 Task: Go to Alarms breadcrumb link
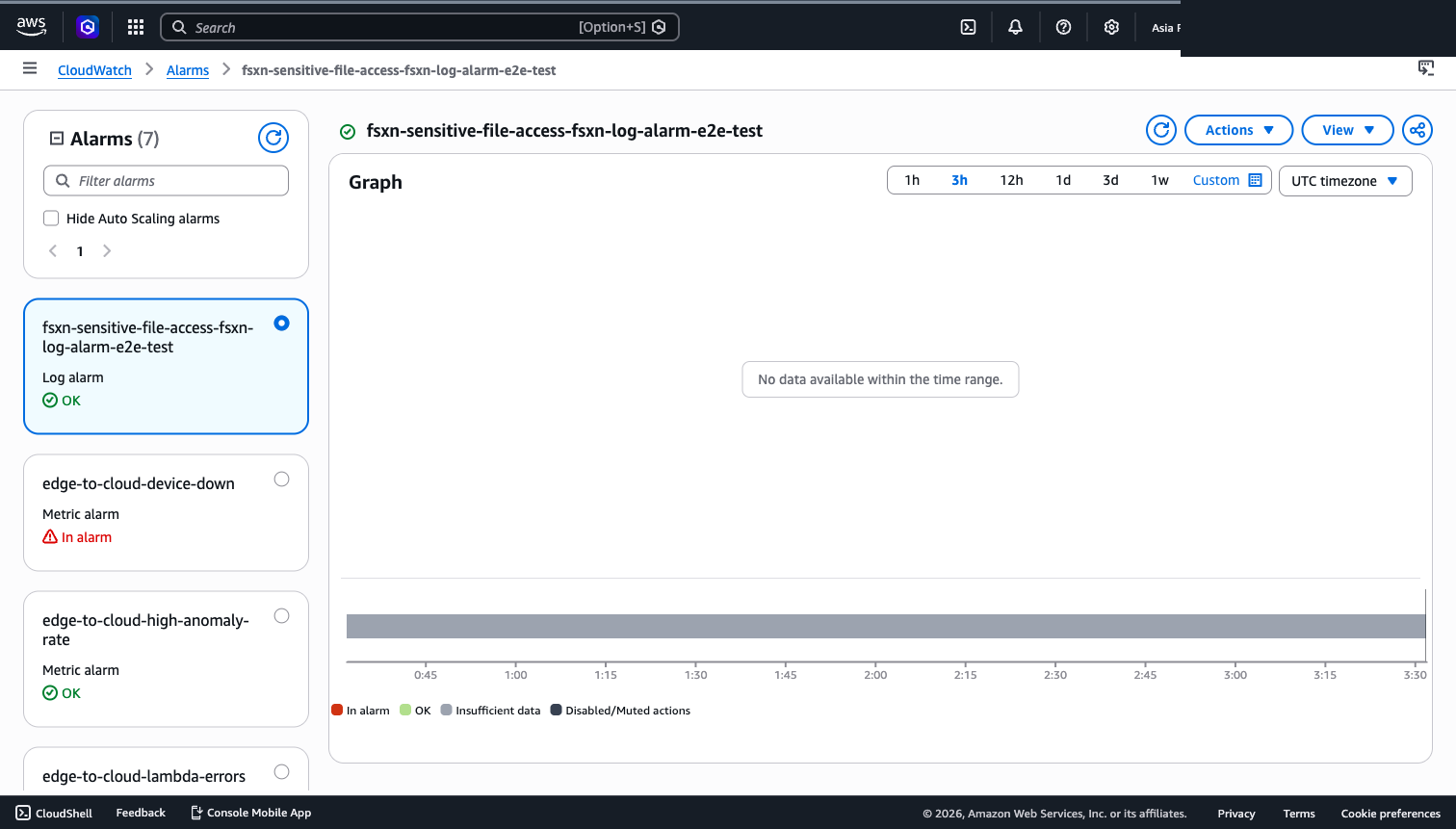(188, 70)
